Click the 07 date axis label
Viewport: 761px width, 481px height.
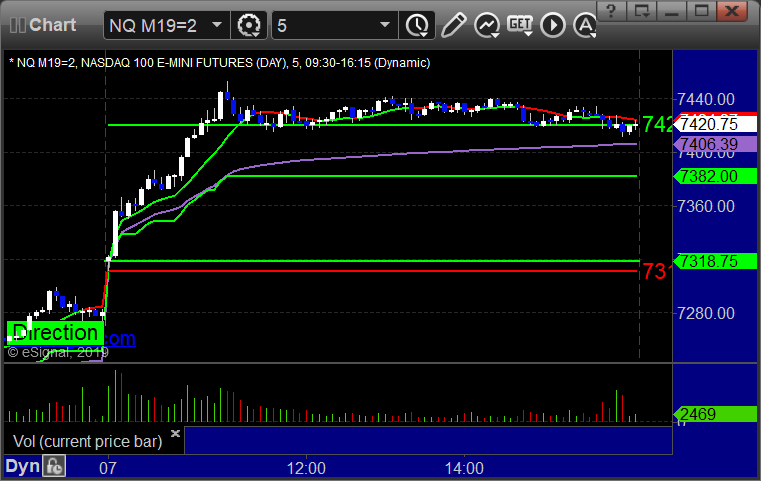108,468
